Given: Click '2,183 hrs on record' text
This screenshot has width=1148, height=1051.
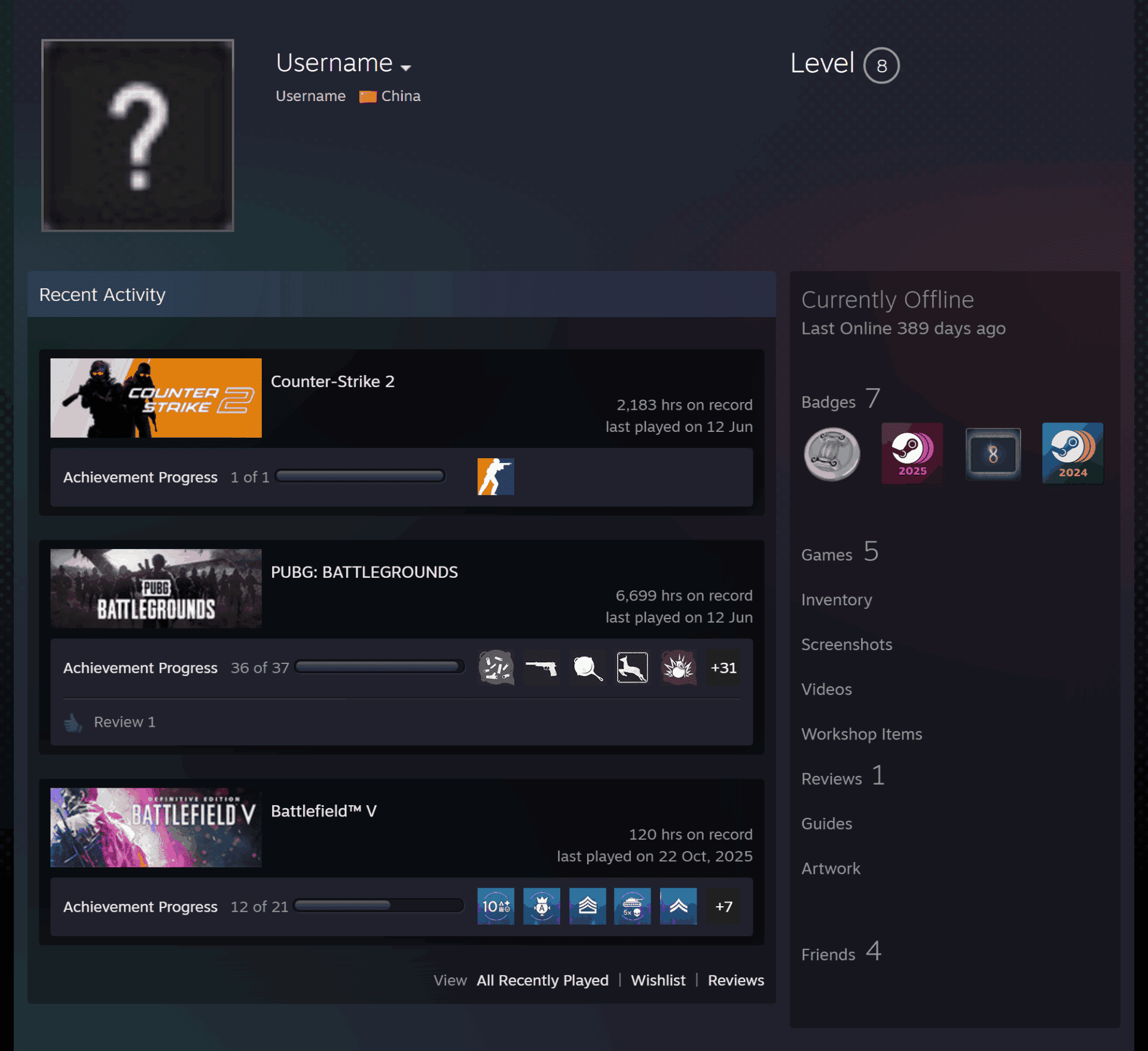Looking at the screenshot, I should pos(684,405).
